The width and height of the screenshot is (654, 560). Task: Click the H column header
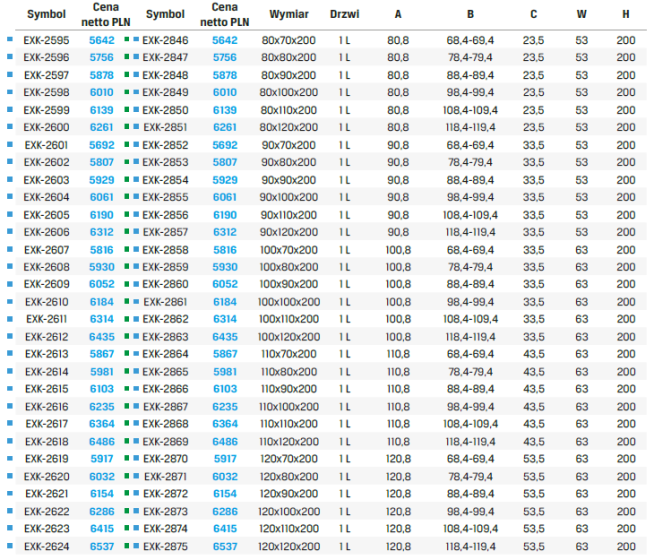pos(626,15)
